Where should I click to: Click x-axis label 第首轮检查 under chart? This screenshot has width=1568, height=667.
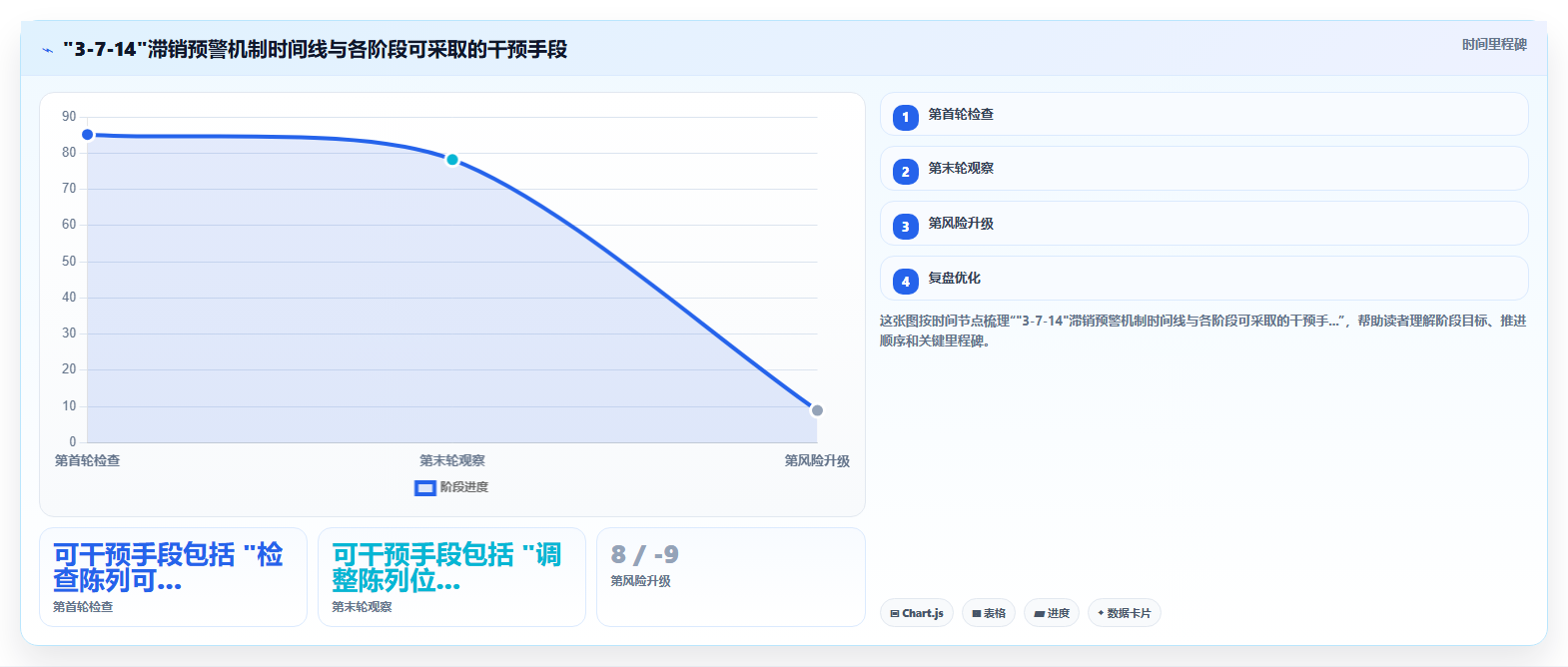coord(87,460)
